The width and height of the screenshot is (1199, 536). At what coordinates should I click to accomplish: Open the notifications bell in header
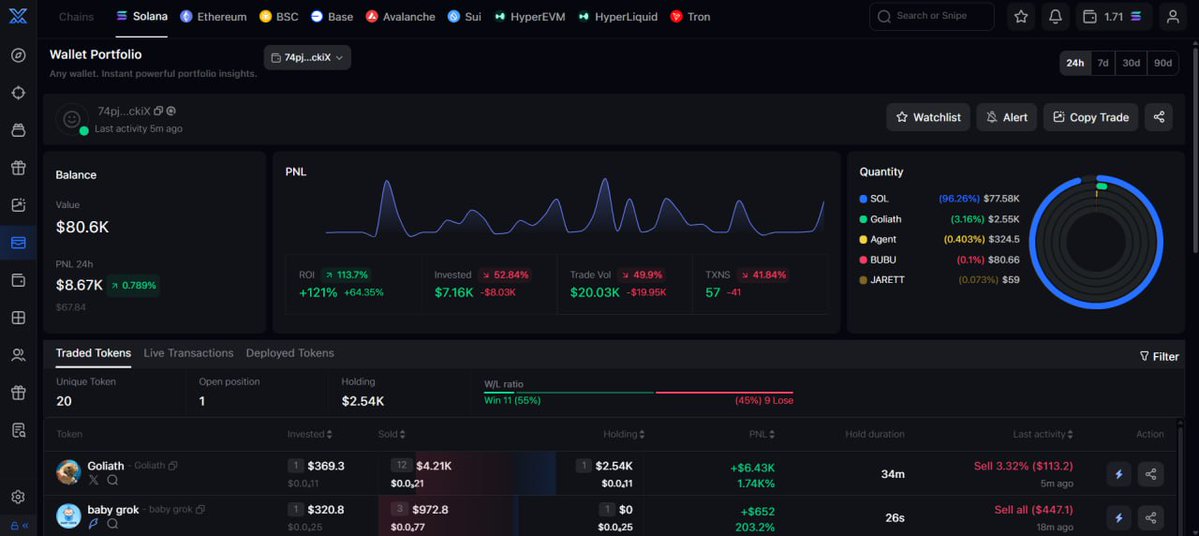pos(1055,16)
